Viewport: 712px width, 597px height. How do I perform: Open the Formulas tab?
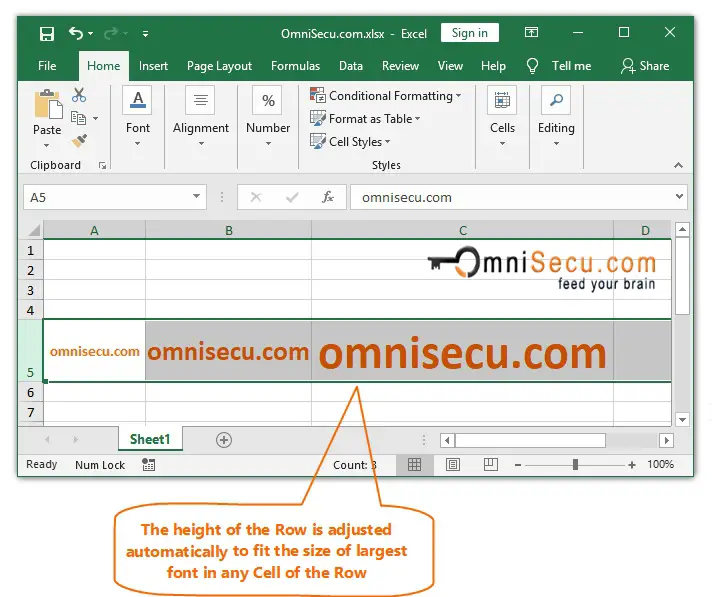295,66
